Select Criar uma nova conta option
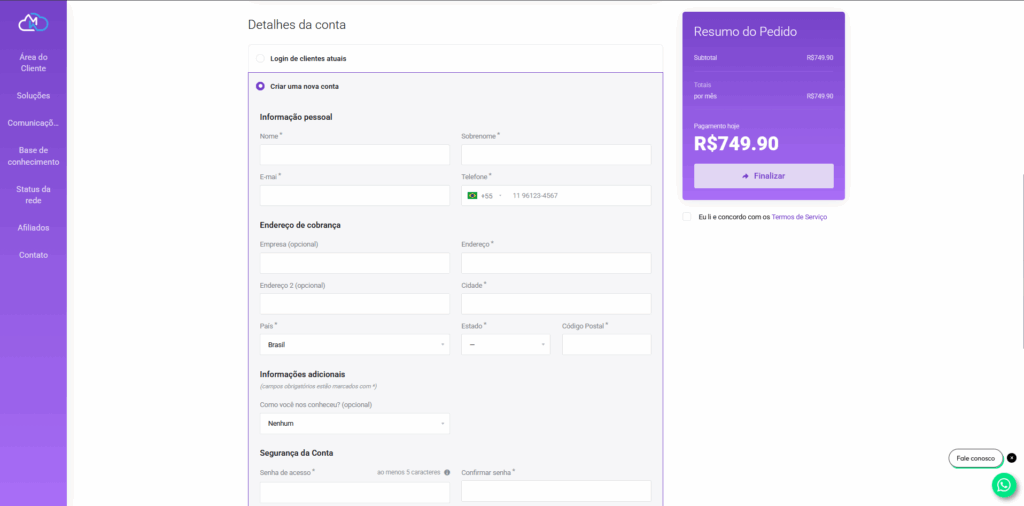 pos(261,86)
